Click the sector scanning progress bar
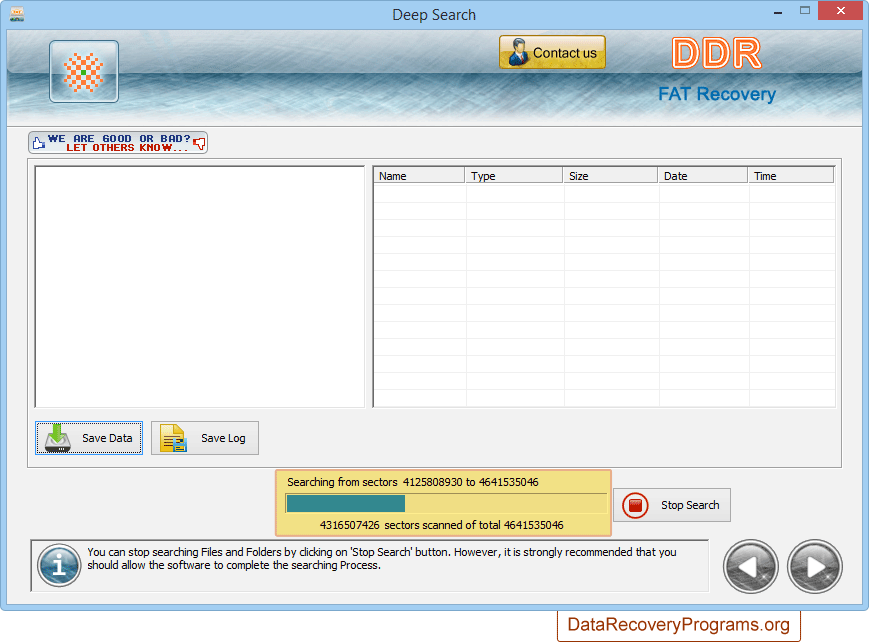The image size is (869, 642). (x=446, y=503)
